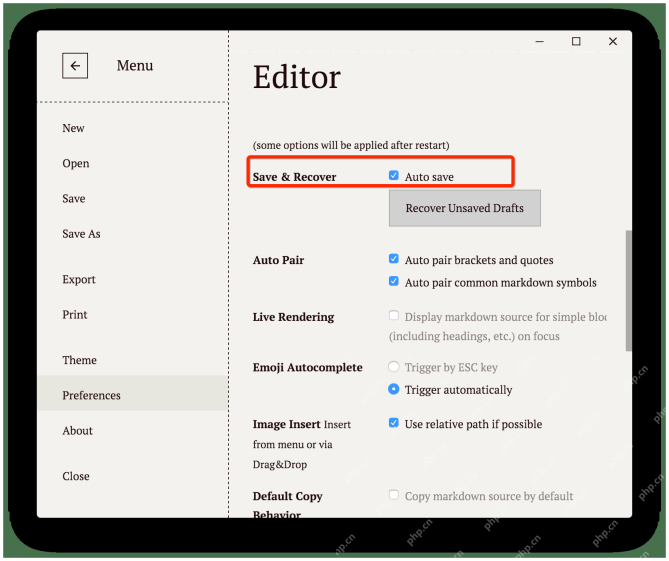Click Save in the sidebar menu

pyautogui.click(x=74, y=198)
